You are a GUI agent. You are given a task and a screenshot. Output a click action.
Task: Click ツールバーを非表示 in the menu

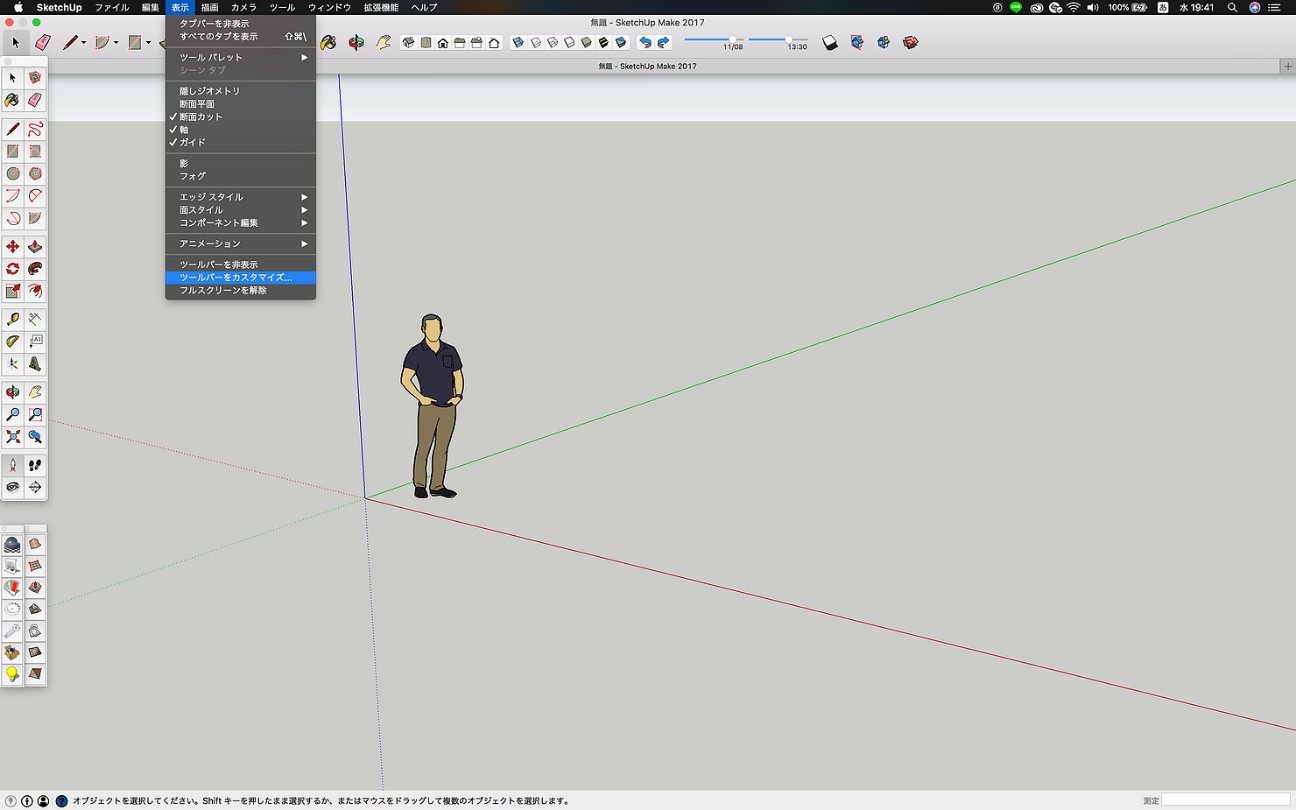(240, 264)
